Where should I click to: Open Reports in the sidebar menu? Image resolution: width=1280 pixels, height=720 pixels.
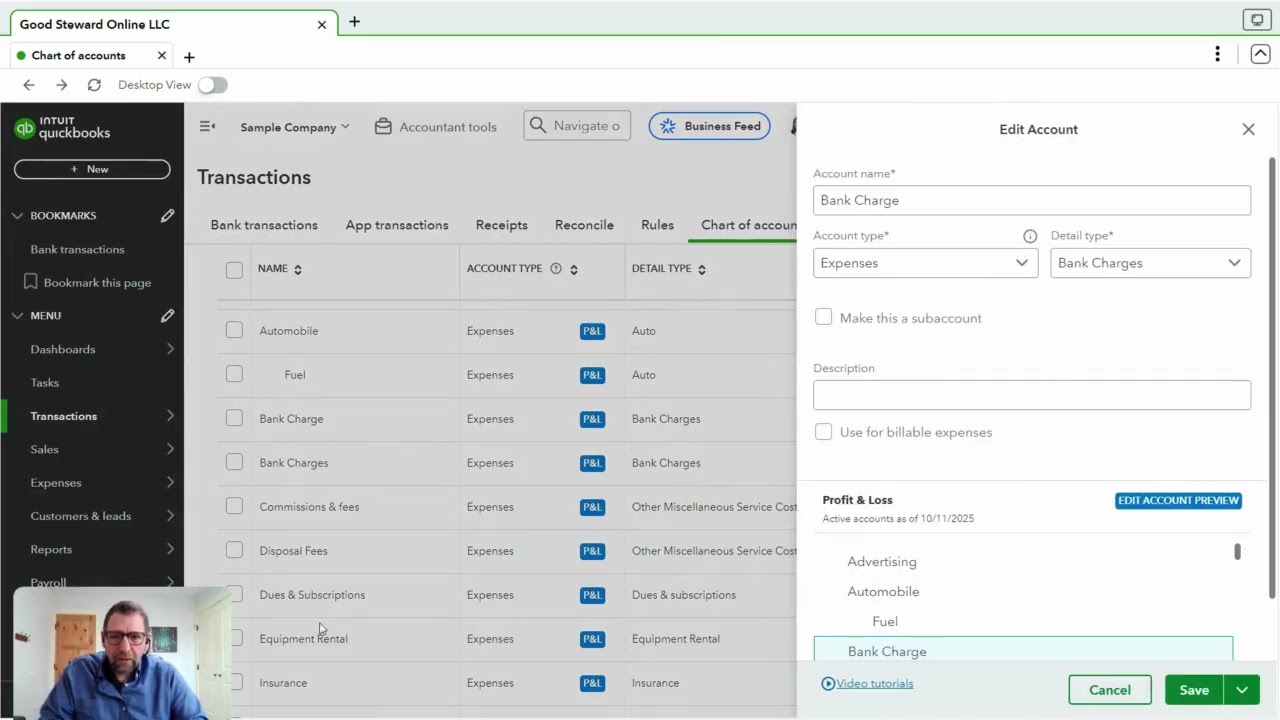[51, 549]
